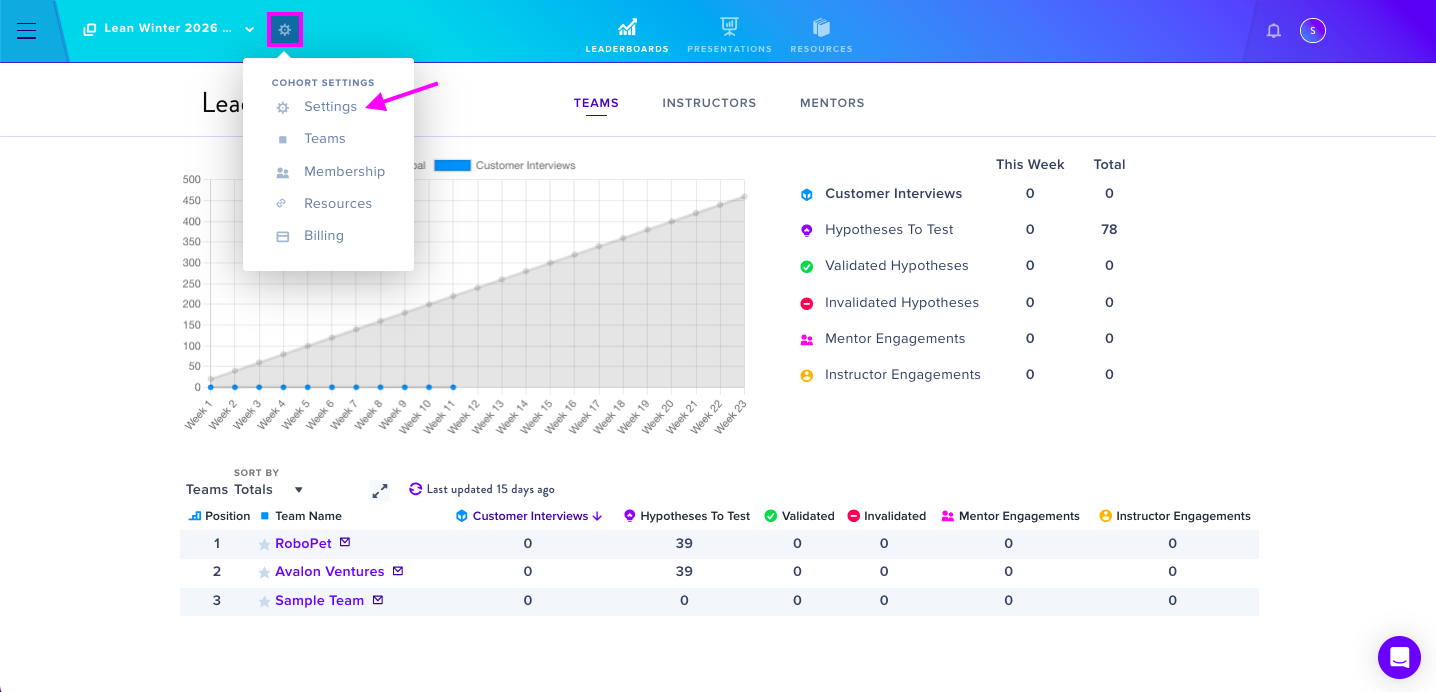Switch to the INSTRUCTORS tab
This screenshot has width=1436, height=692.
[x=709, y=103]
